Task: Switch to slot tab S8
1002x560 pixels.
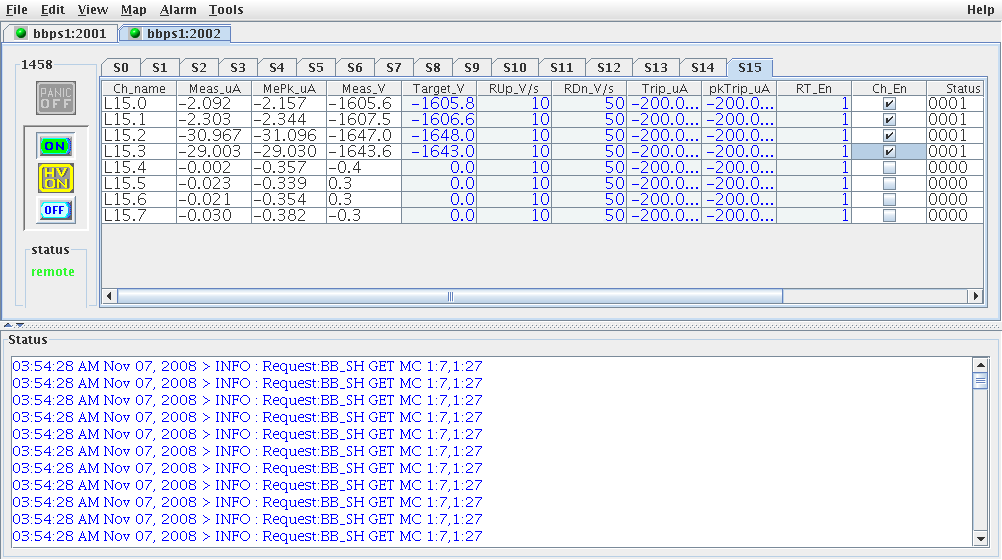Action: (x=433, y=68)
